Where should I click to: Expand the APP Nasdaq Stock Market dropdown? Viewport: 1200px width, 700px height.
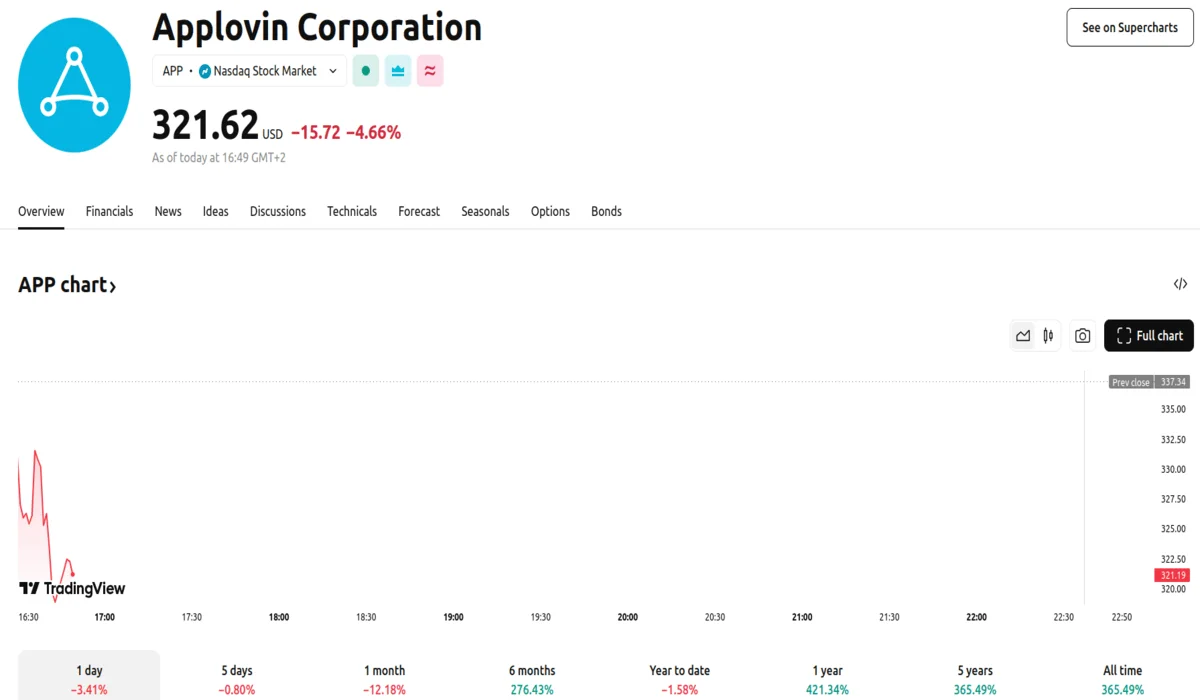coord(250,71)
